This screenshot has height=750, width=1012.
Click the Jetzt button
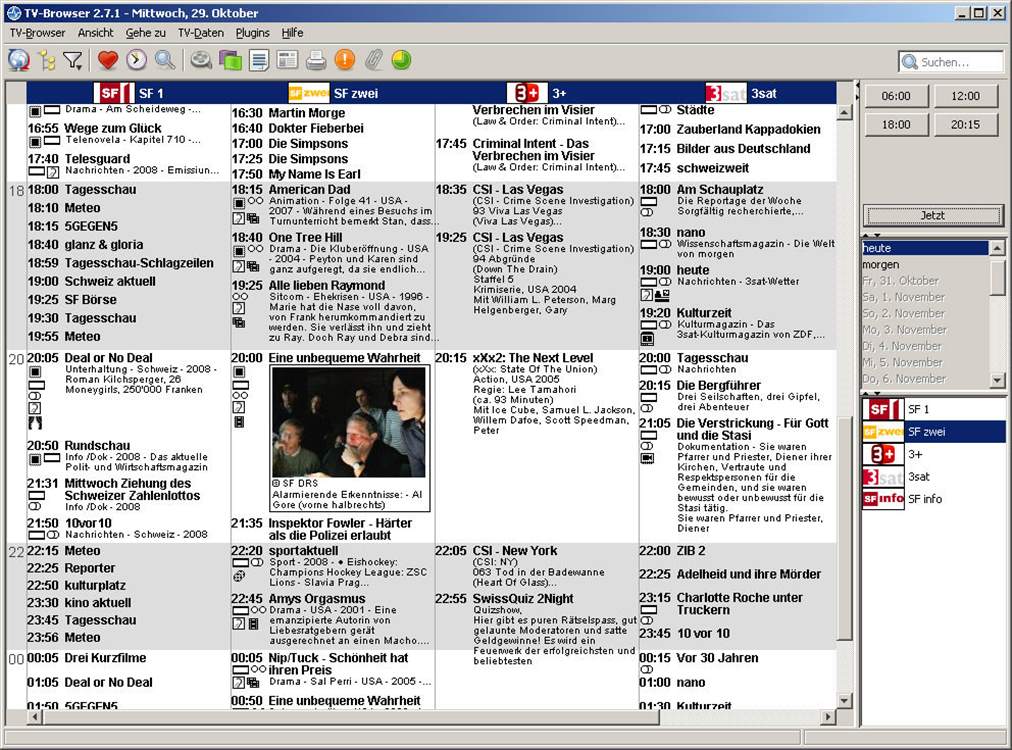[933, 216]
